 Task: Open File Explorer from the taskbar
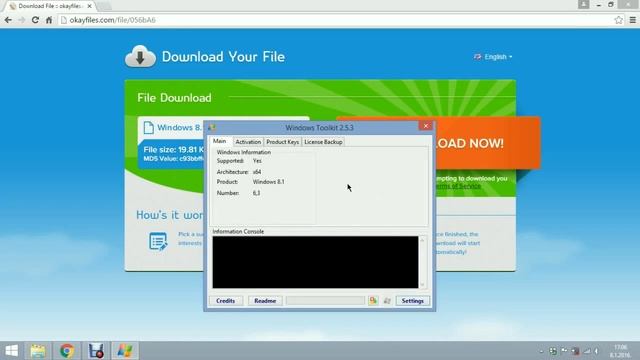(x=38, y=351)
